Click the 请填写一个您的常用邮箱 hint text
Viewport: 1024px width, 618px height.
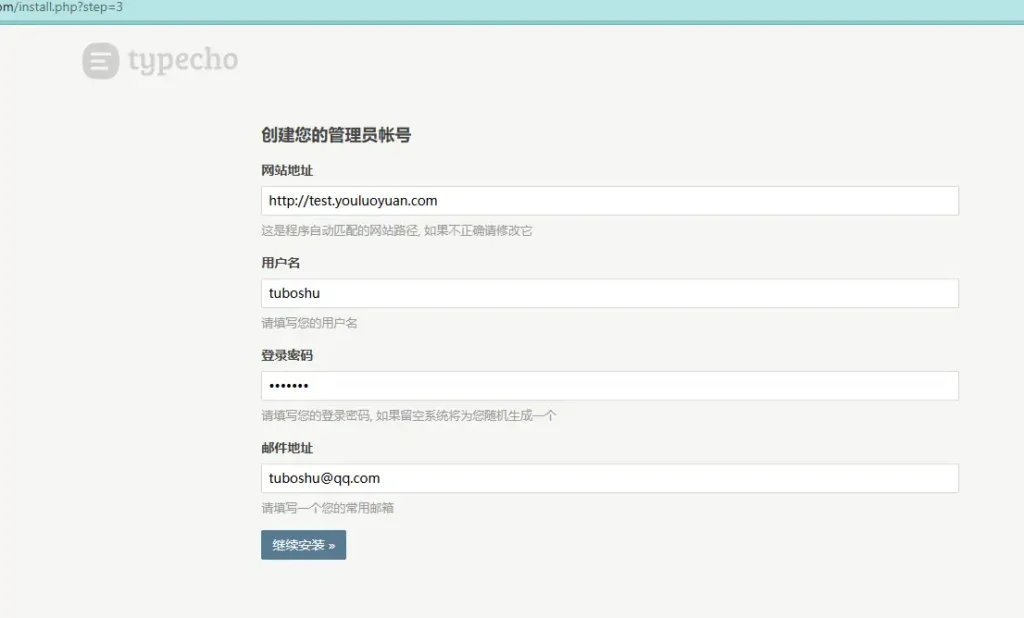tap(327, 508)
